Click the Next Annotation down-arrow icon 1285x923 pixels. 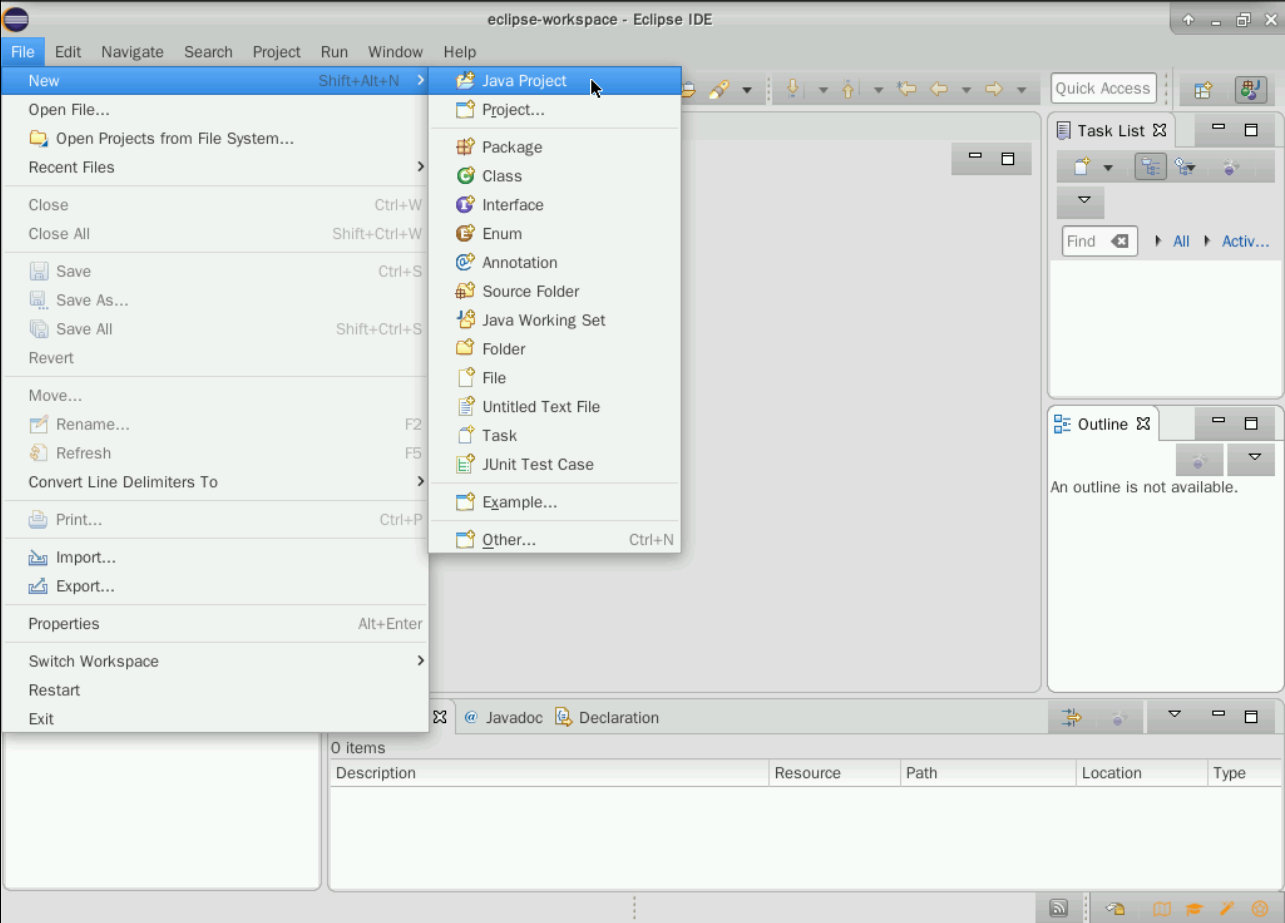pyautogui.click(x=792, y=89)
